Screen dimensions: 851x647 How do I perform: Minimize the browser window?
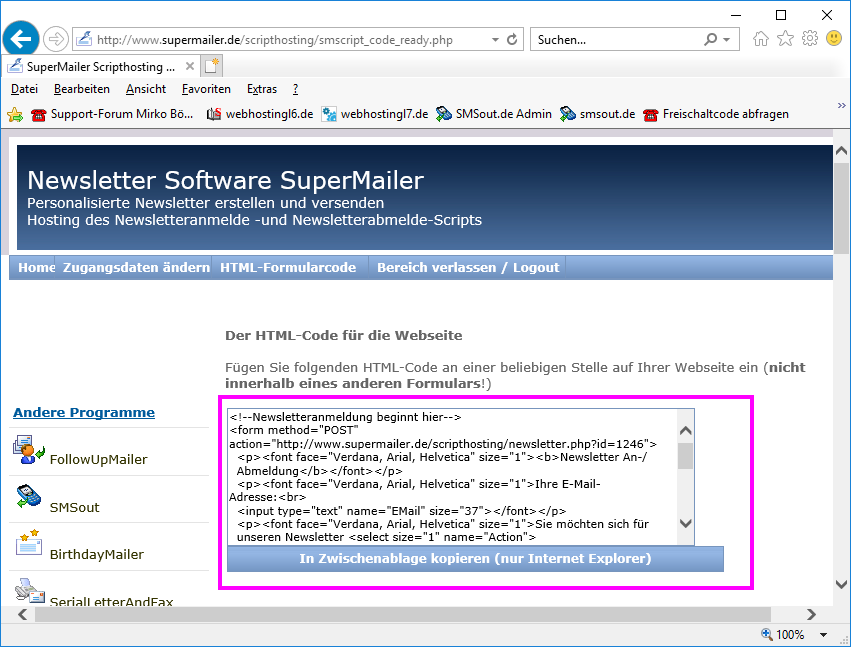click(736, 15)
